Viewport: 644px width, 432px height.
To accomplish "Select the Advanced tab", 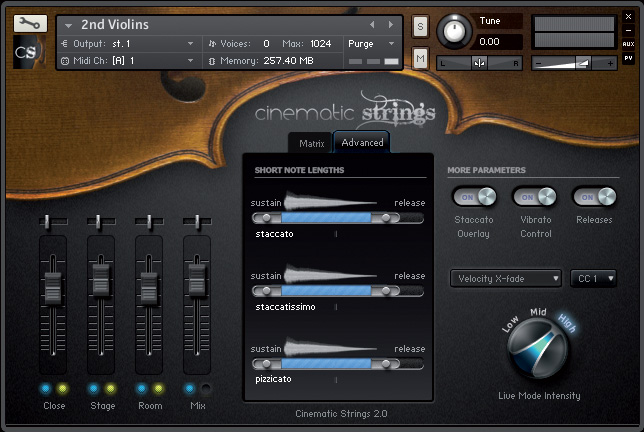I will [362, 142].
